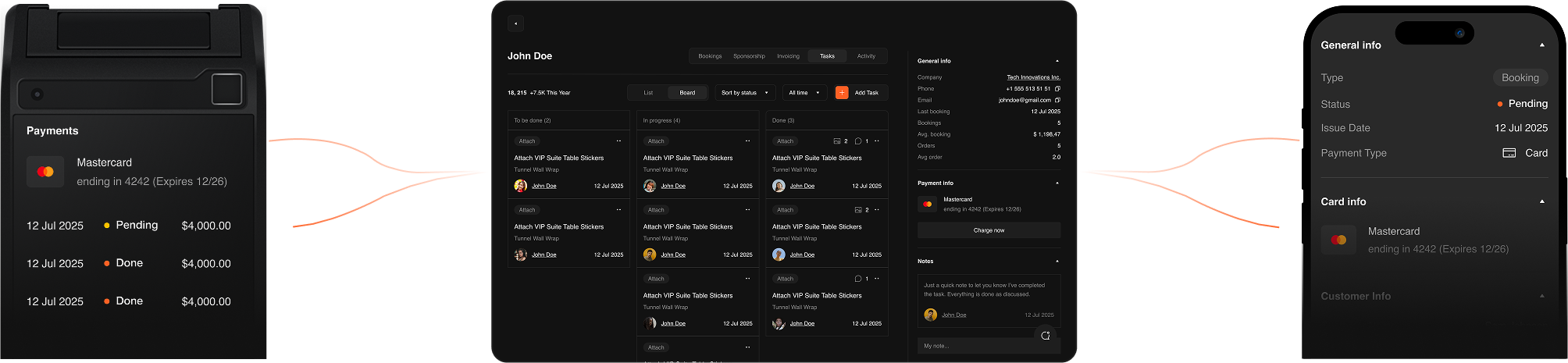Click the avatar on the first To be done card
Screen dimensions: 1568x363
pos(520,186)
